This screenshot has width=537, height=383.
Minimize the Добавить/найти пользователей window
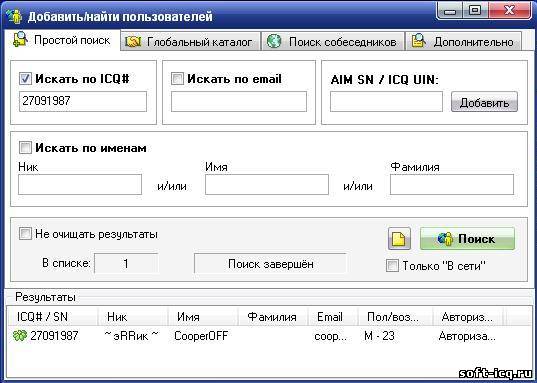pos(450,11)
